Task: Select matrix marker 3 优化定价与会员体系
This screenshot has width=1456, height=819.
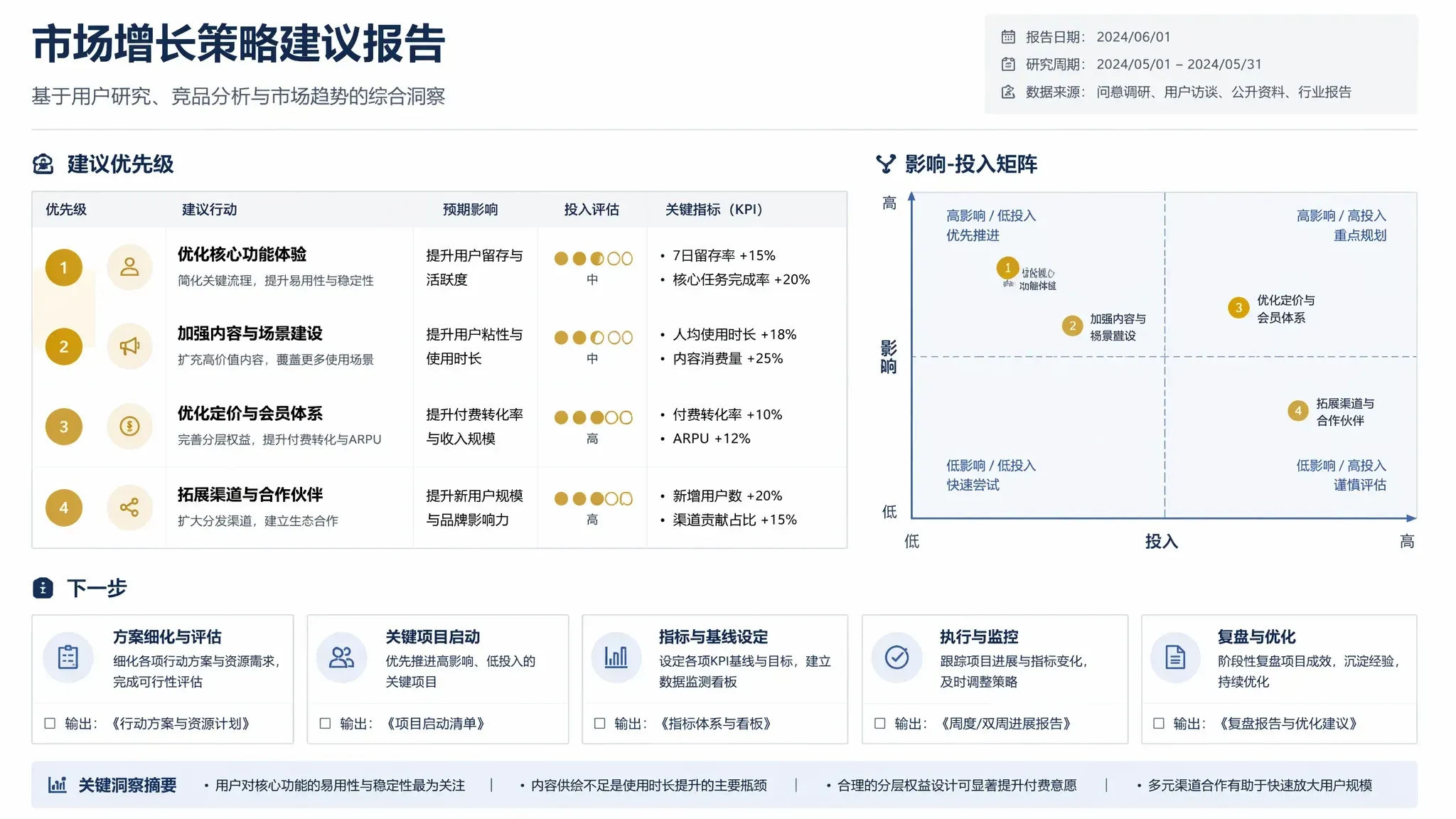Action: [1238, 308]
